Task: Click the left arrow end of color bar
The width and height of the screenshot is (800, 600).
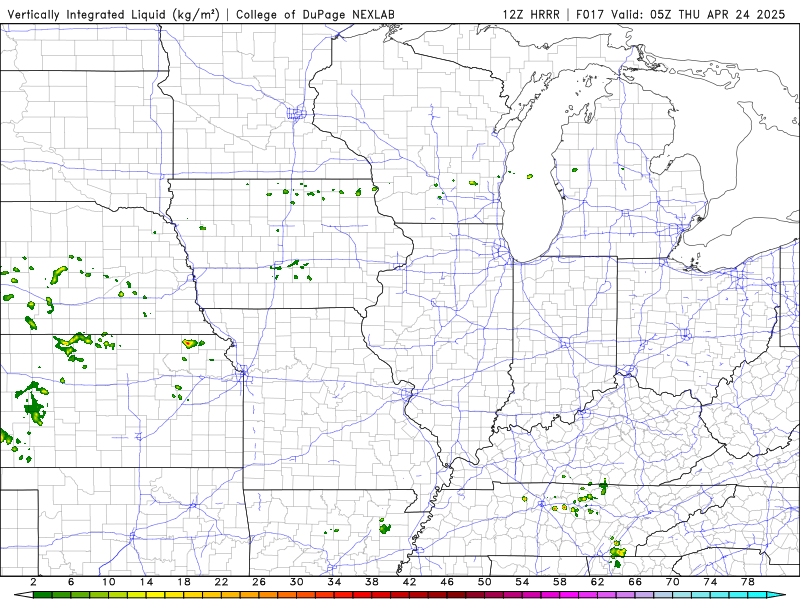Action: click(x=23, y=595)
